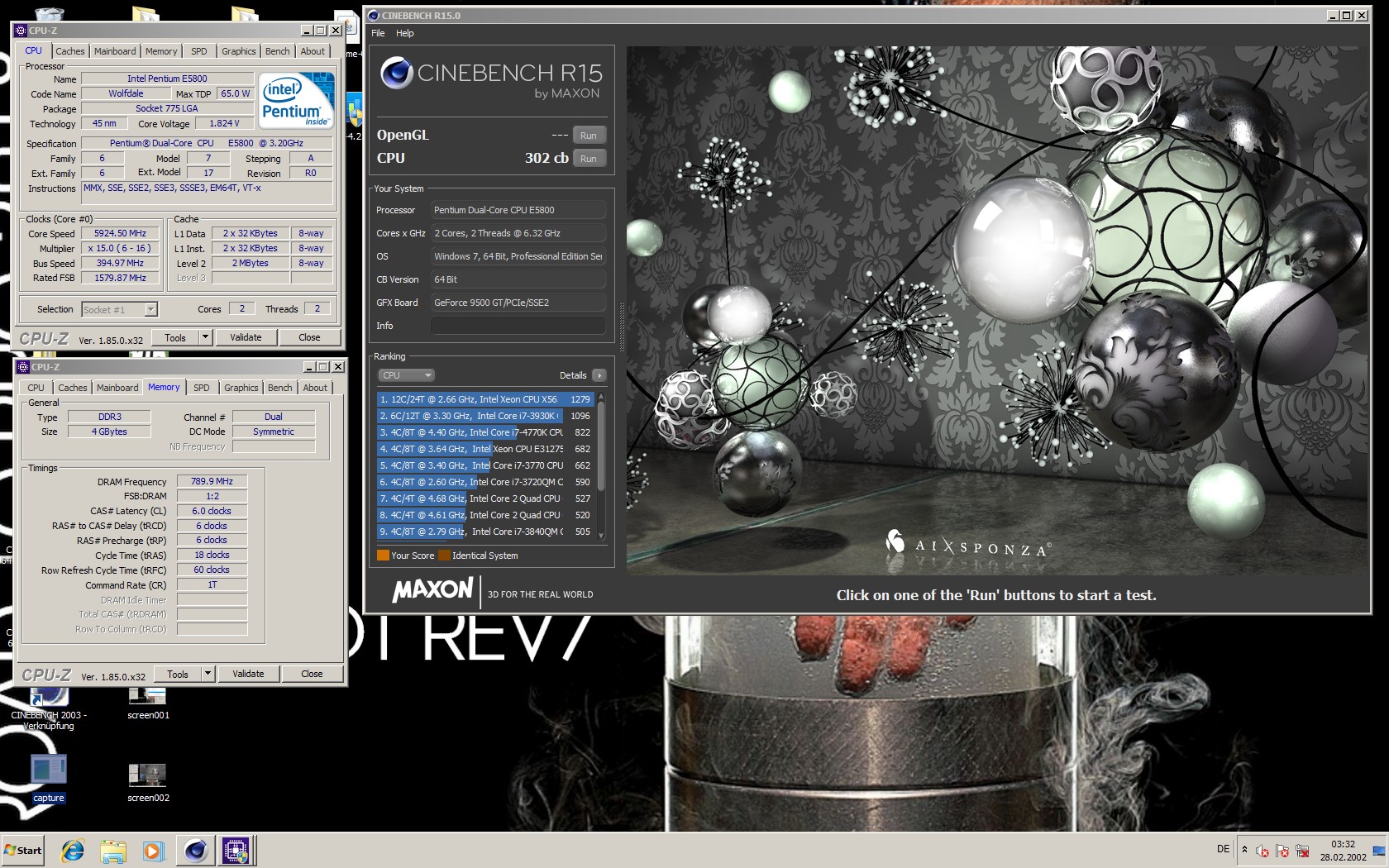Click the DE language indicator

click(x=1223, y=849)
